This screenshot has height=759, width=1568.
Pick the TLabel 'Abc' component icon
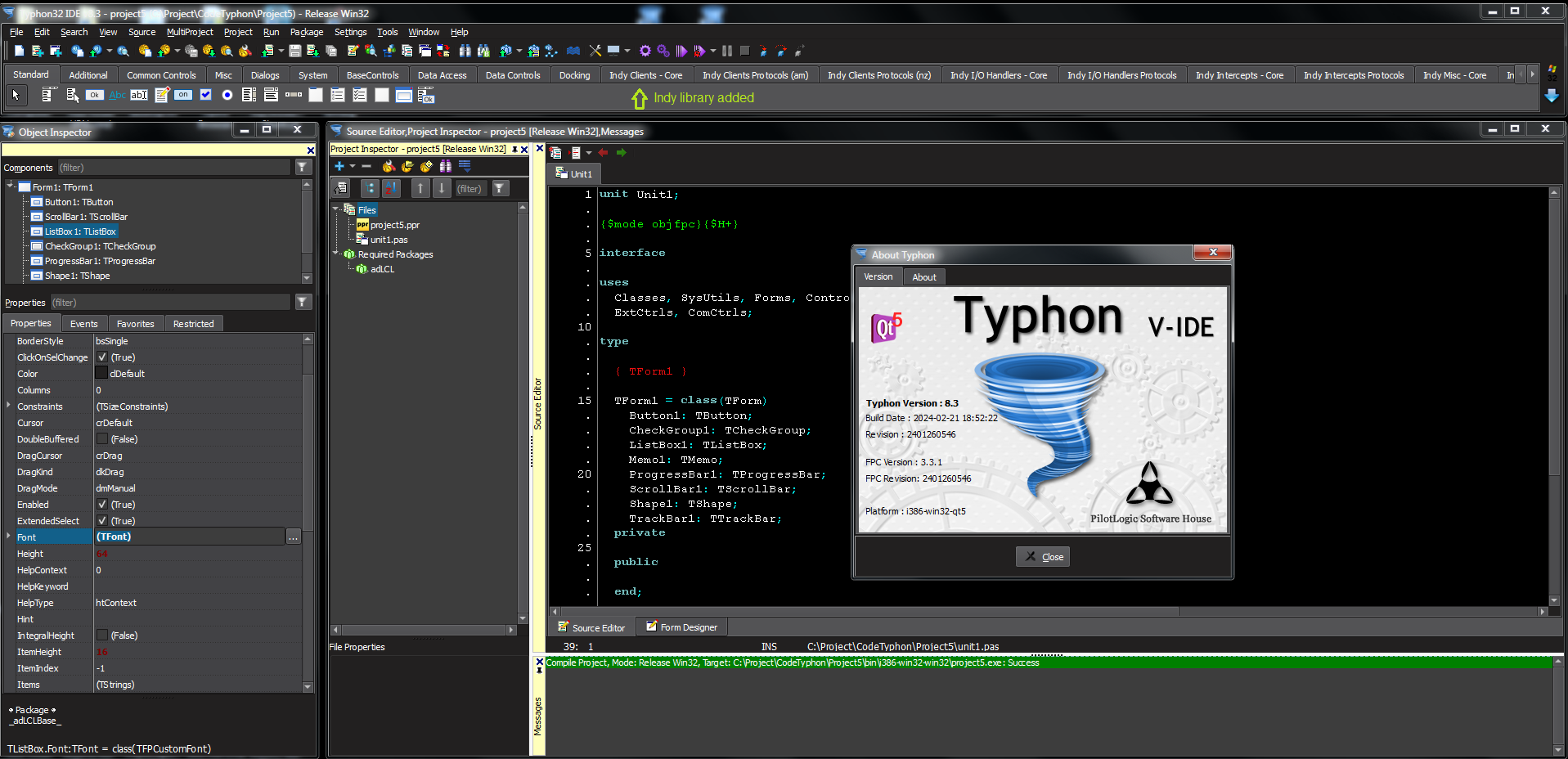(118, 95)
